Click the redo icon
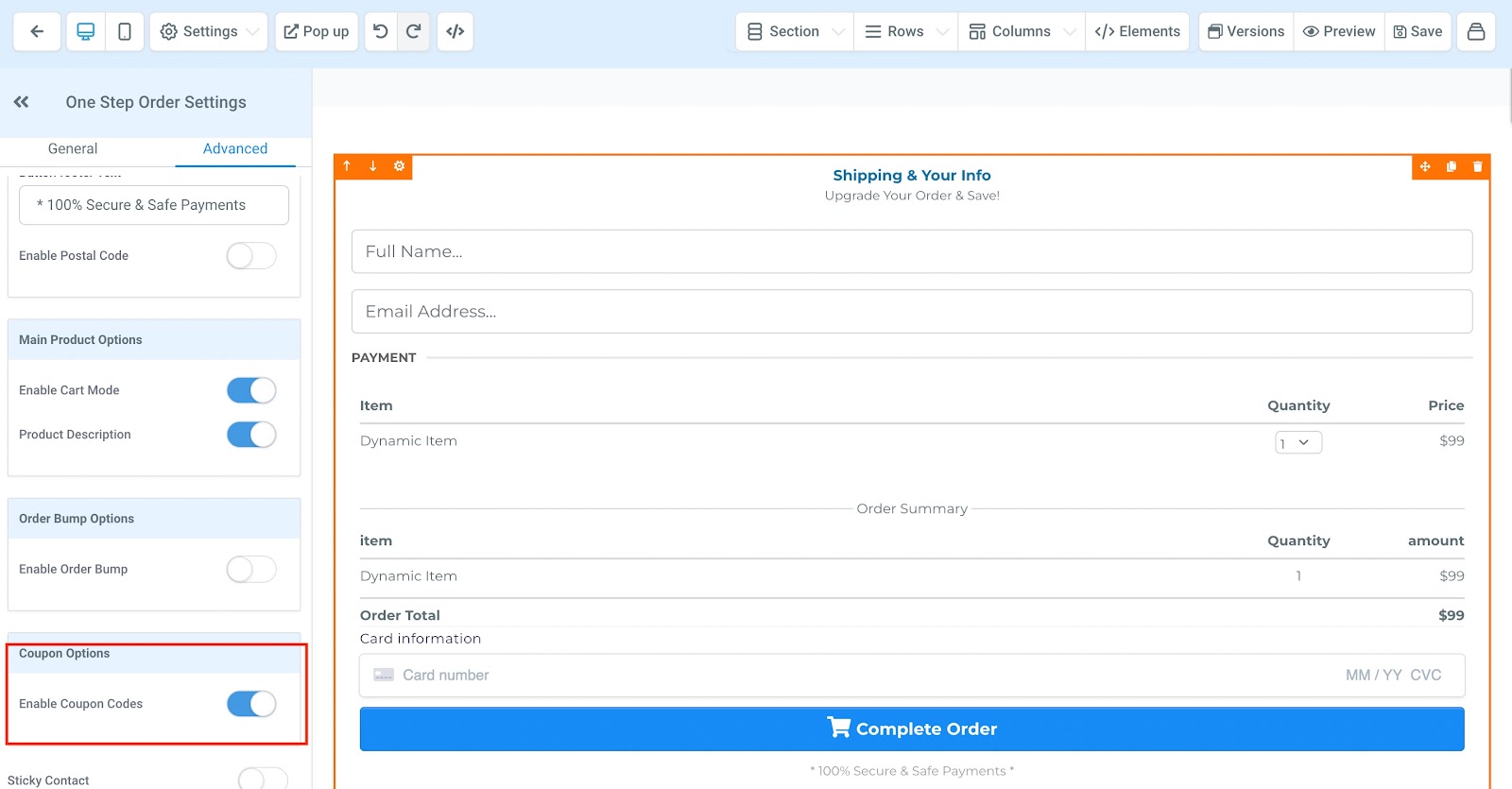The image size is (1512, 789). coord(414,31)
